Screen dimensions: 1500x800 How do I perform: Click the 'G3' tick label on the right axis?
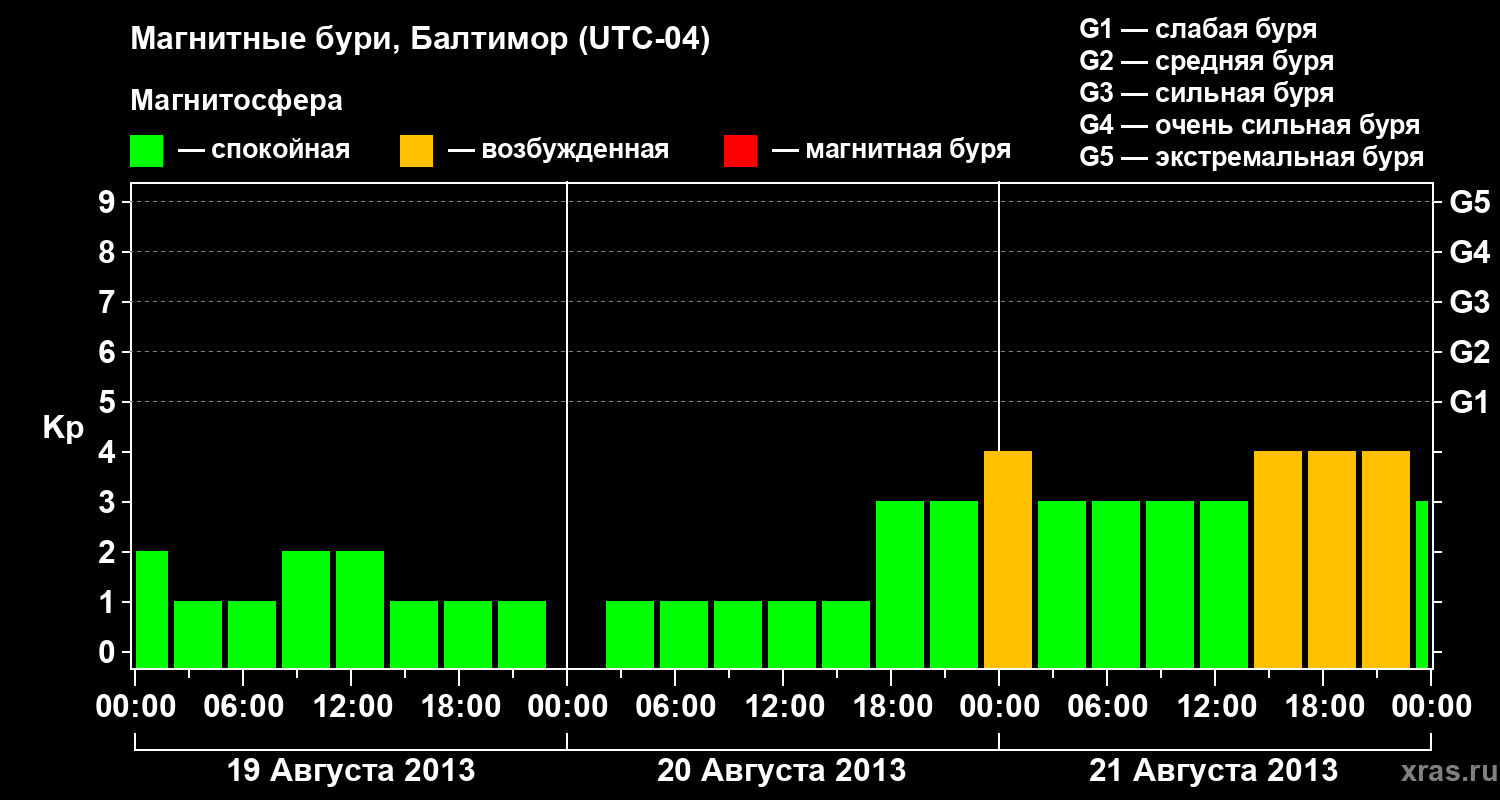tap(1469, 303)
